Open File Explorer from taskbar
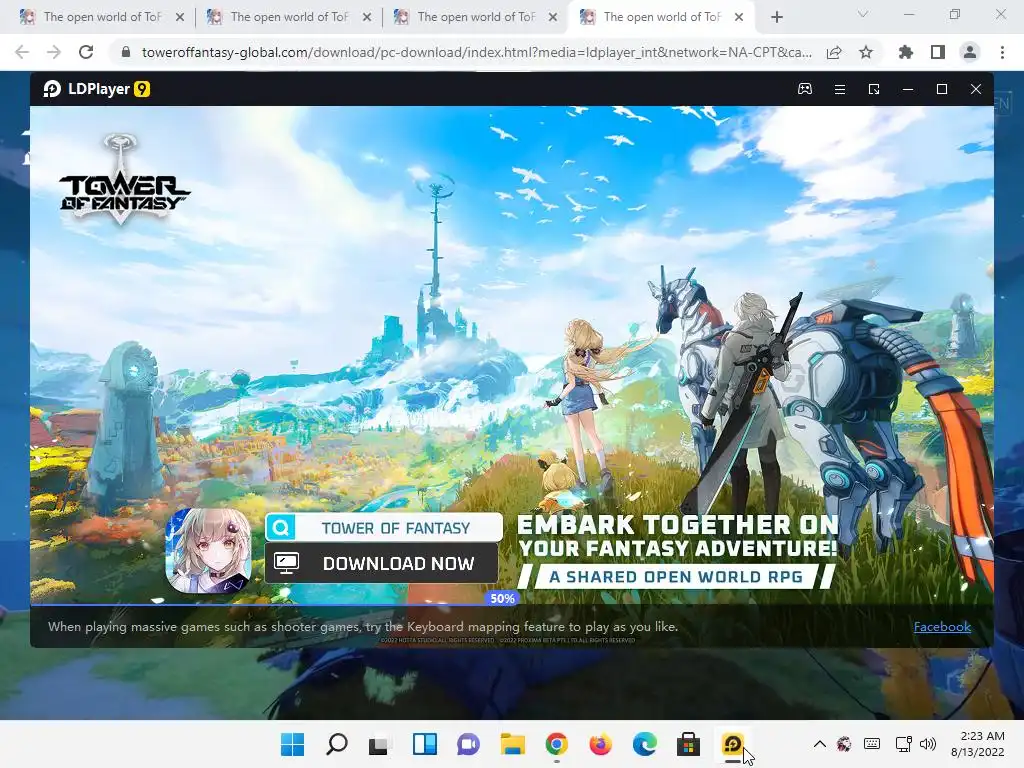Screen dimensions: 1024x768 [513, 744]
